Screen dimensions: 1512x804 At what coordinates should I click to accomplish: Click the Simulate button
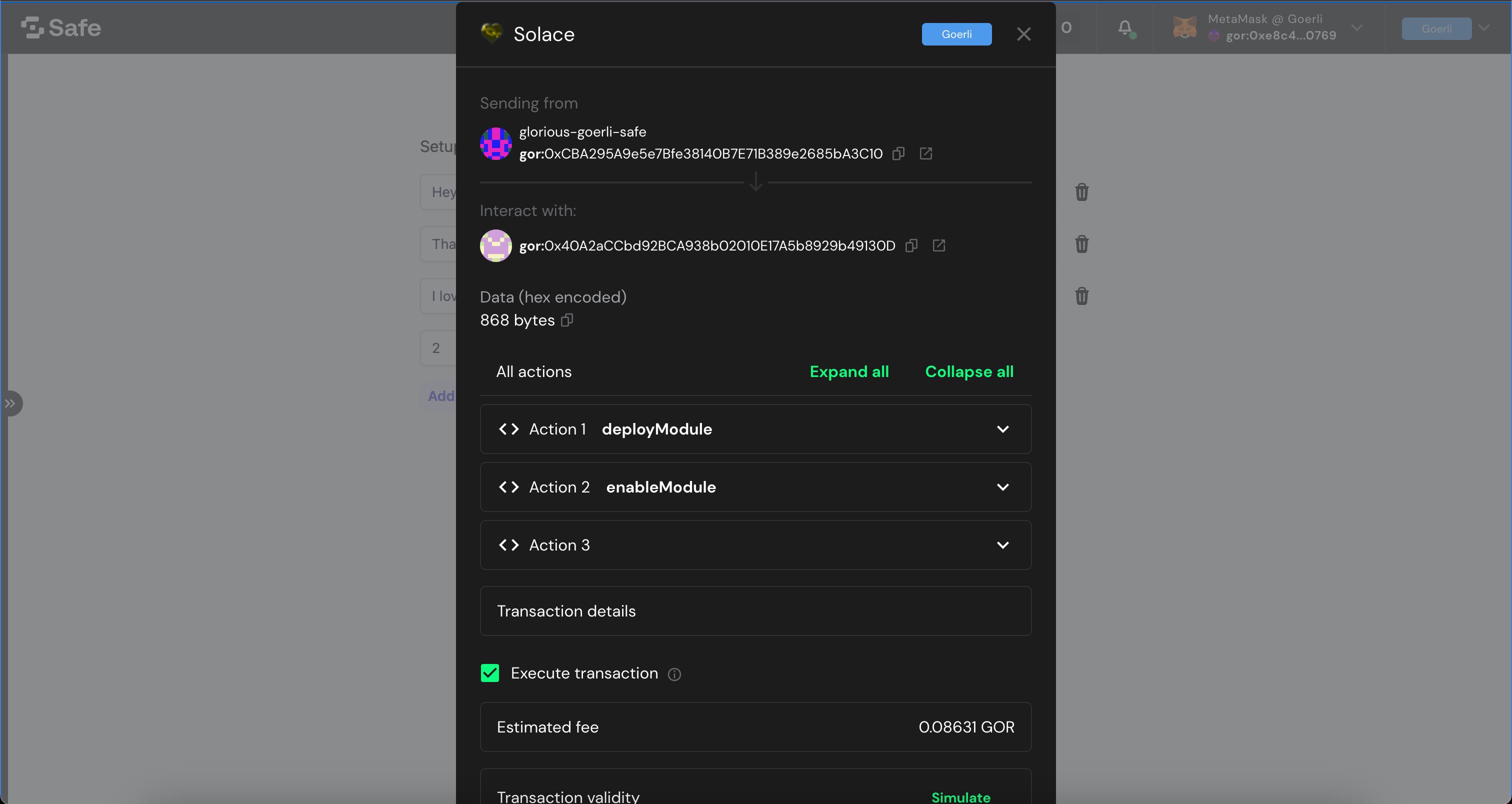(x=961, y=797)
